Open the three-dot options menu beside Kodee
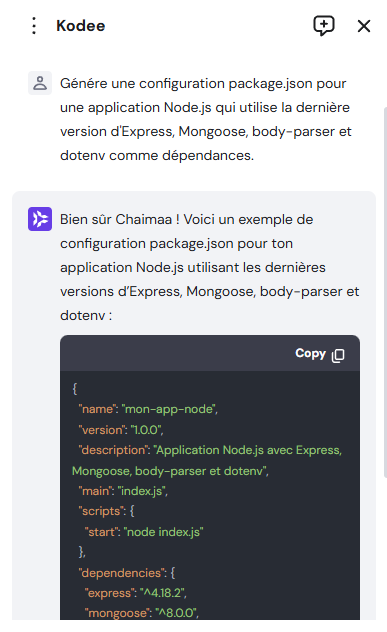This screenshot has width=387, height=632. point(34,26)
